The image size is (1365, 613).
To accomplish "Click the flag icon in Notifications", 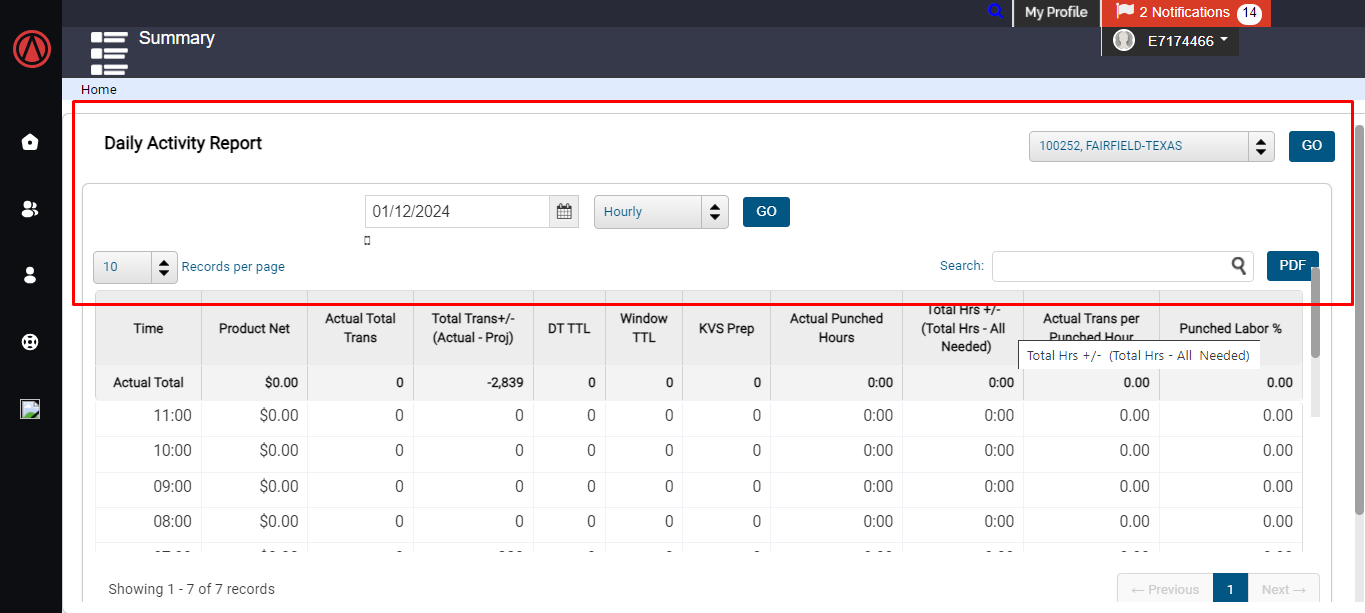I will [x=1125, y=12].
